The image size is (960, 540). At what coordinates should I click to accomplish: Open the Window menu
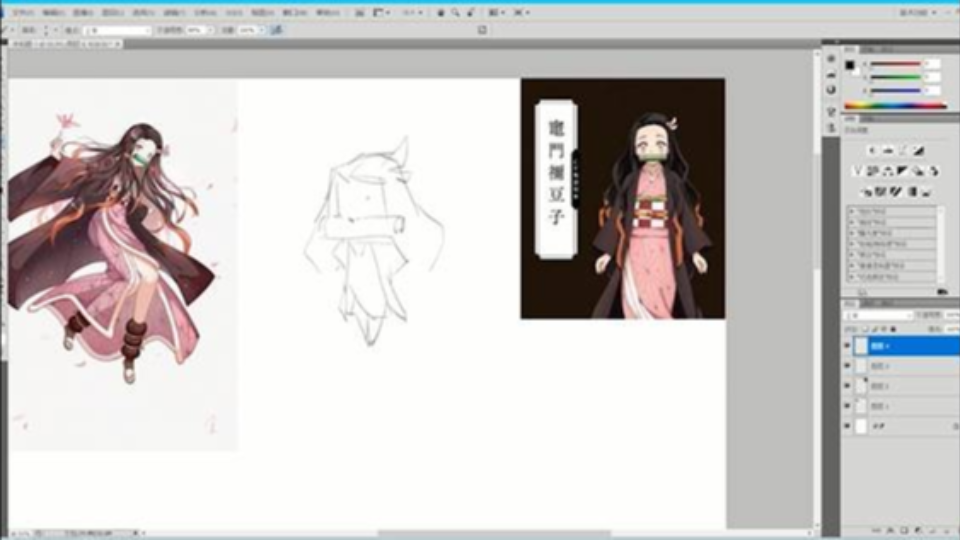pos(295,12)
